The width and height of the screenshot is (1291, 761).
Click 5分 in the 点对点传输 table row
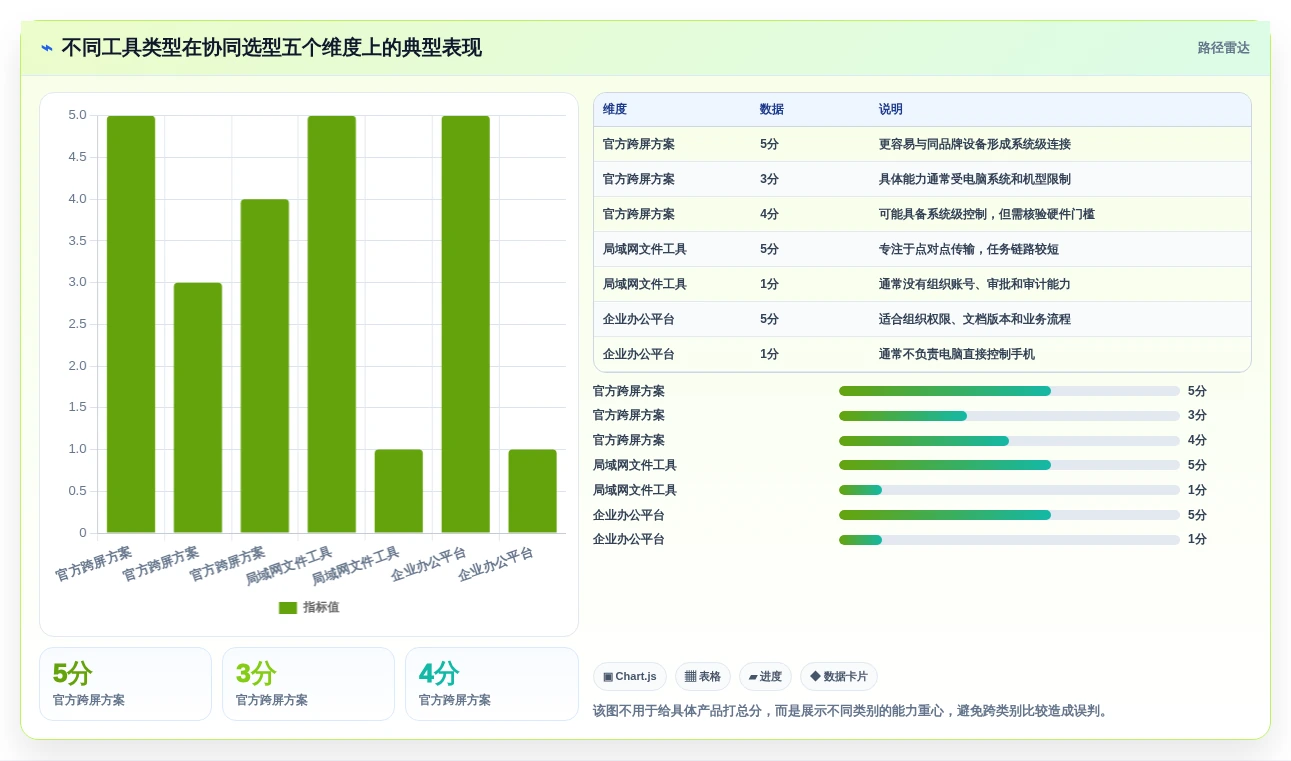769,250
